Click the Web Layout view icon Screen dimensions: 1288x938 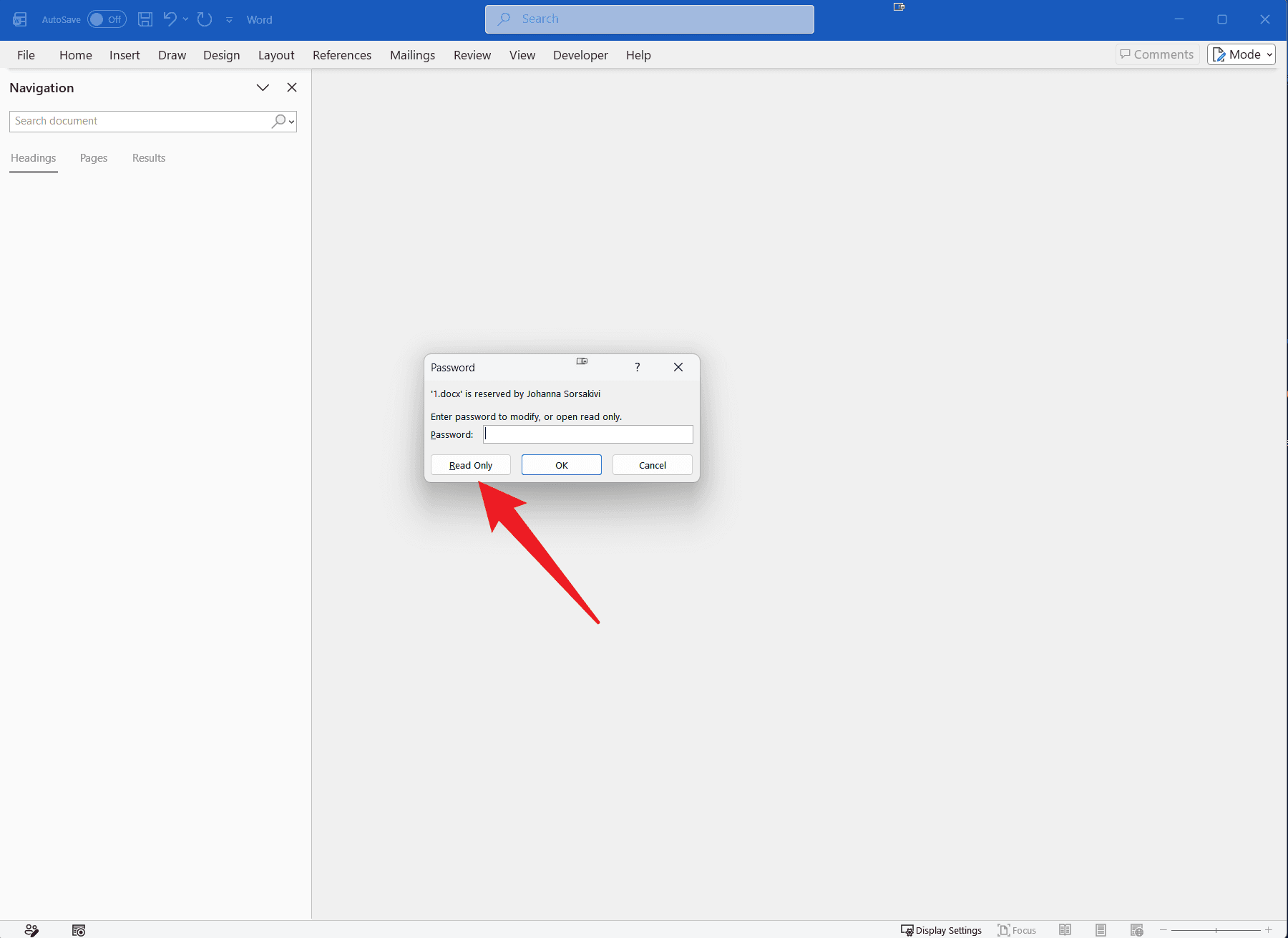(1136, 929)
